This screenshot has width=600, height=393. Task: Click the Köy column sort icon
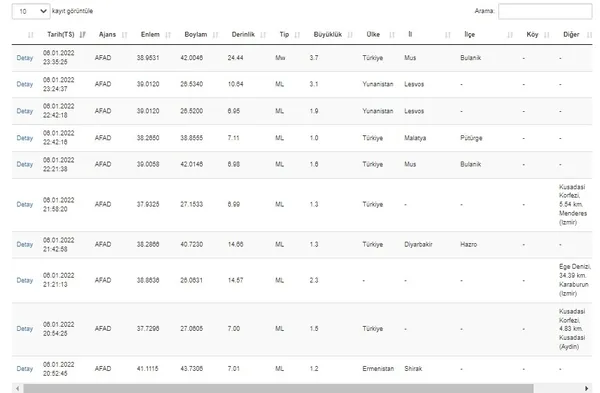pyautogui.click(x=547, y=35)
